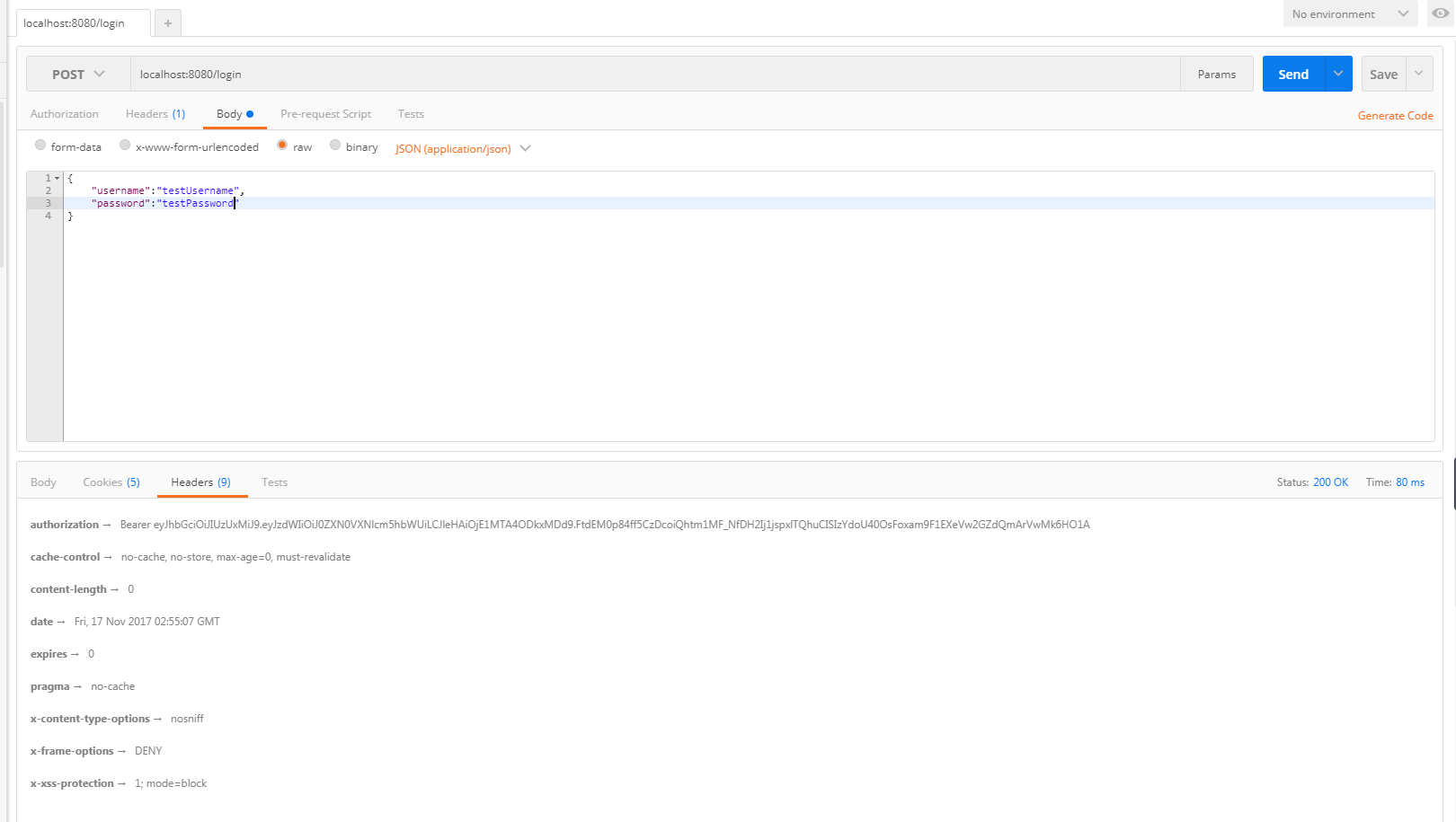
Task: Collapse the JSON block at line 1
Action: (x=58, y=178)
